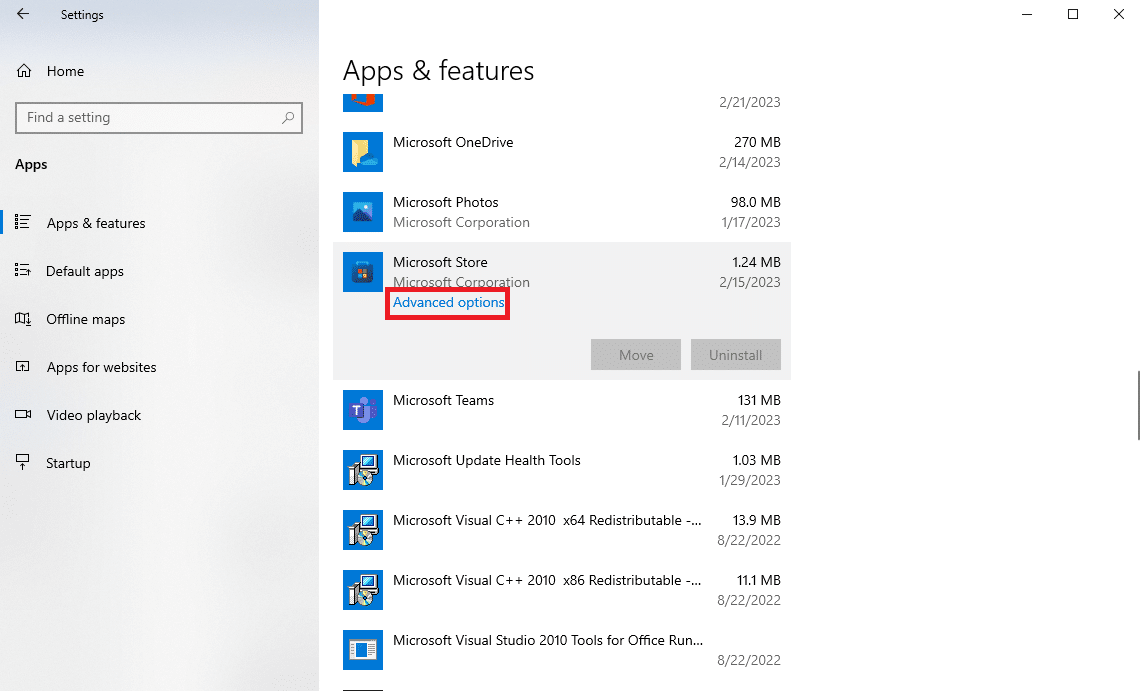The image size is (1141, 691).
Task: Click the Home icon in sidebar
Action: click(x=24, y=71)
